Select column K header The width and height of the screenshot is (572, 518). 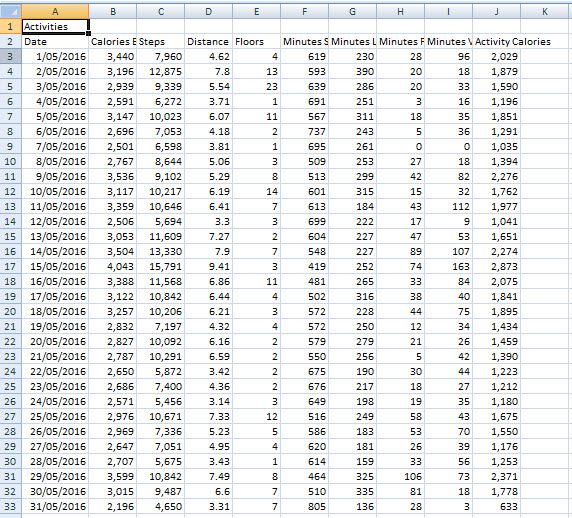pos(545,11)
